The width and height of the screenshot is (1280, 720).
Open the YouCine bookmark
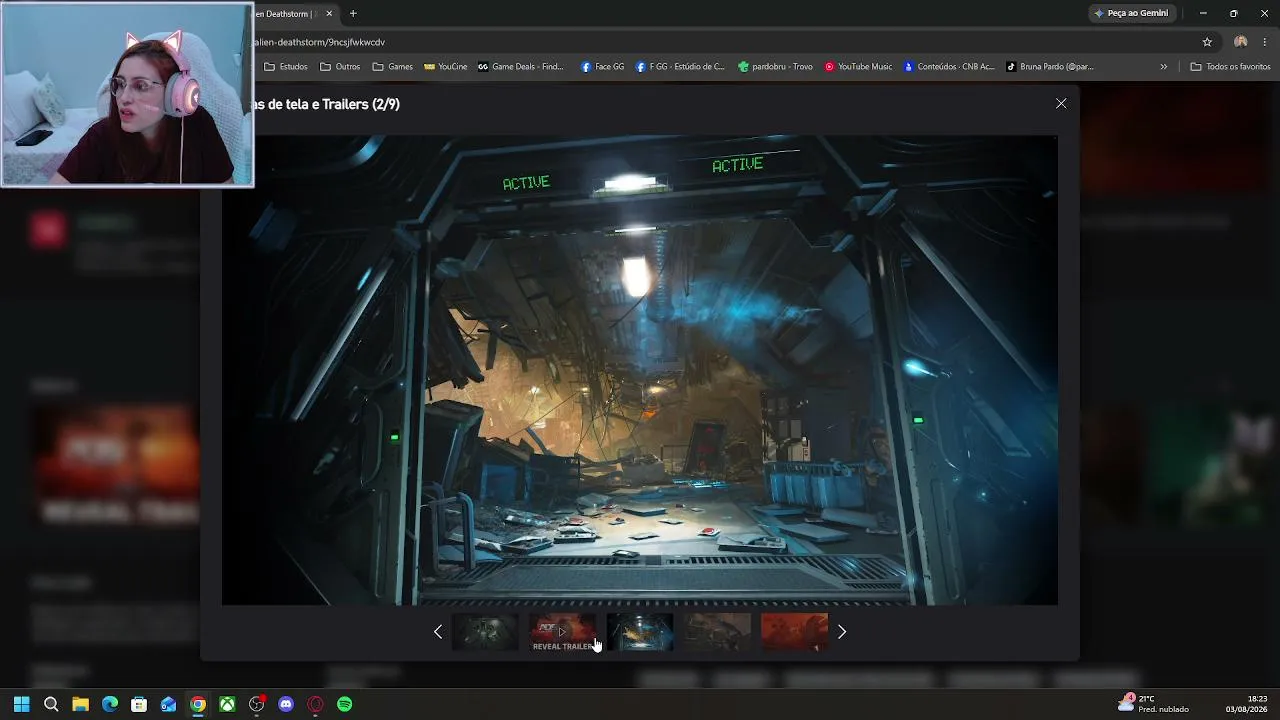click(x=445, y=67)
